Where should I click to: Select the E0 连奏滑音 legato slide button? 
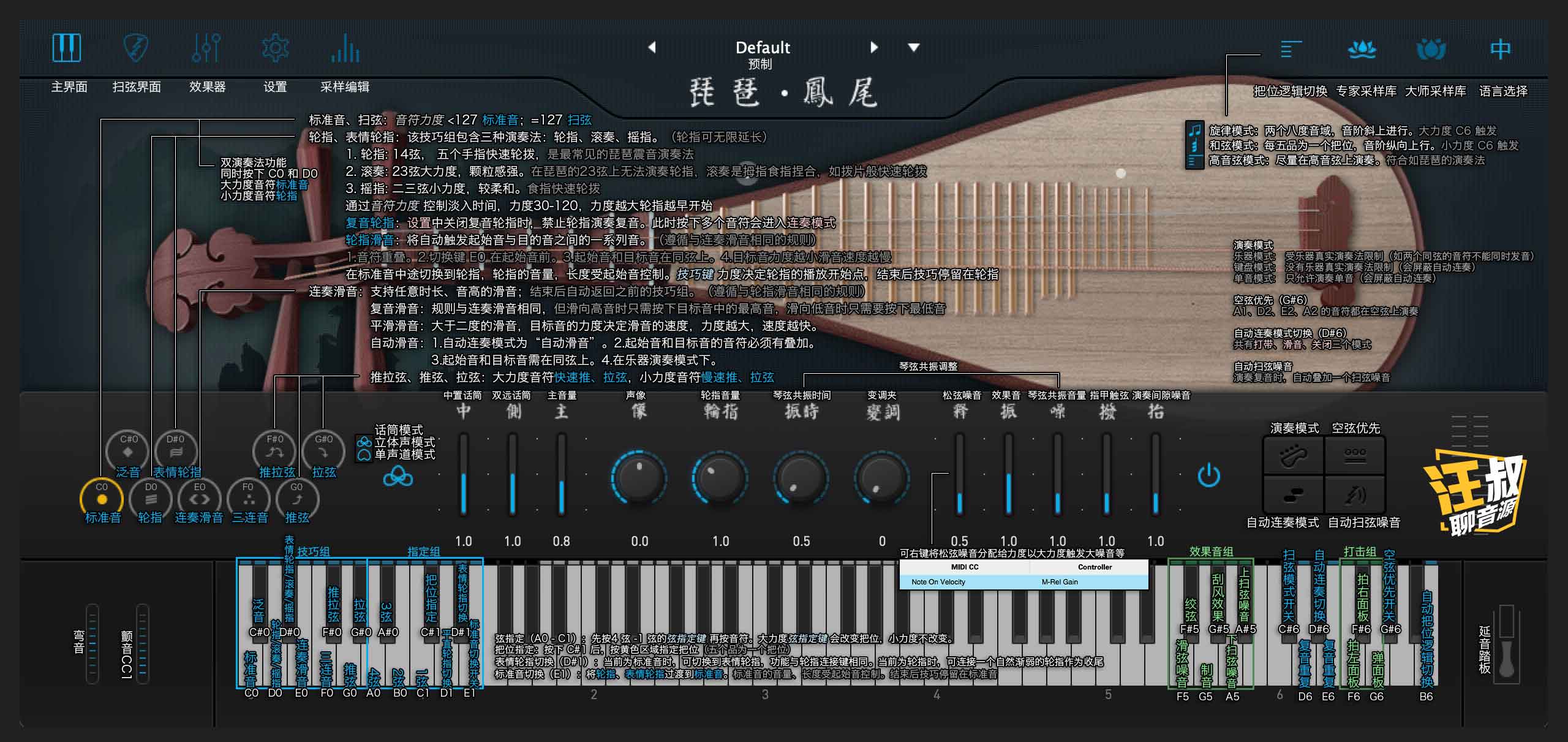tap(200, 498)
